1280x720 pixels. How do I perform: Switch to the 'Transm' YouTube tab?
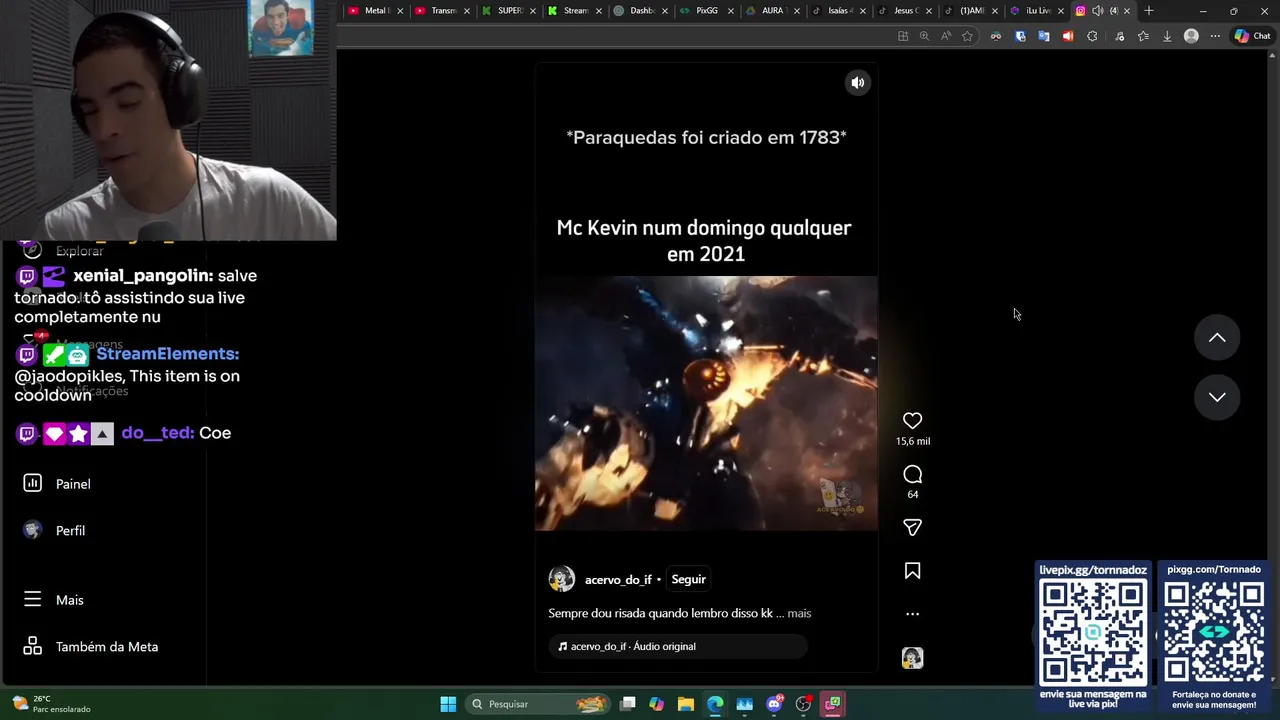(442, 11)
